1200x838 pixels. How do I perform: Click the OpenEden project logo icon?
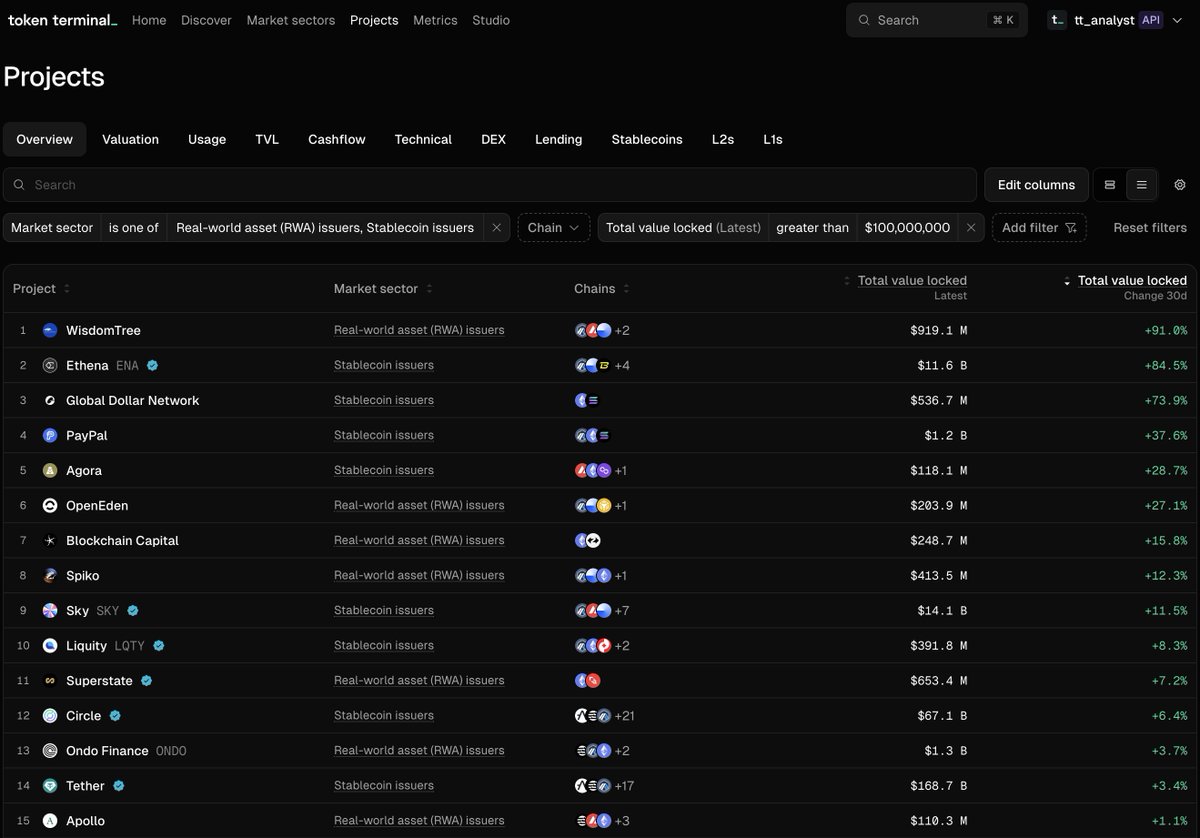click(50, 505)
